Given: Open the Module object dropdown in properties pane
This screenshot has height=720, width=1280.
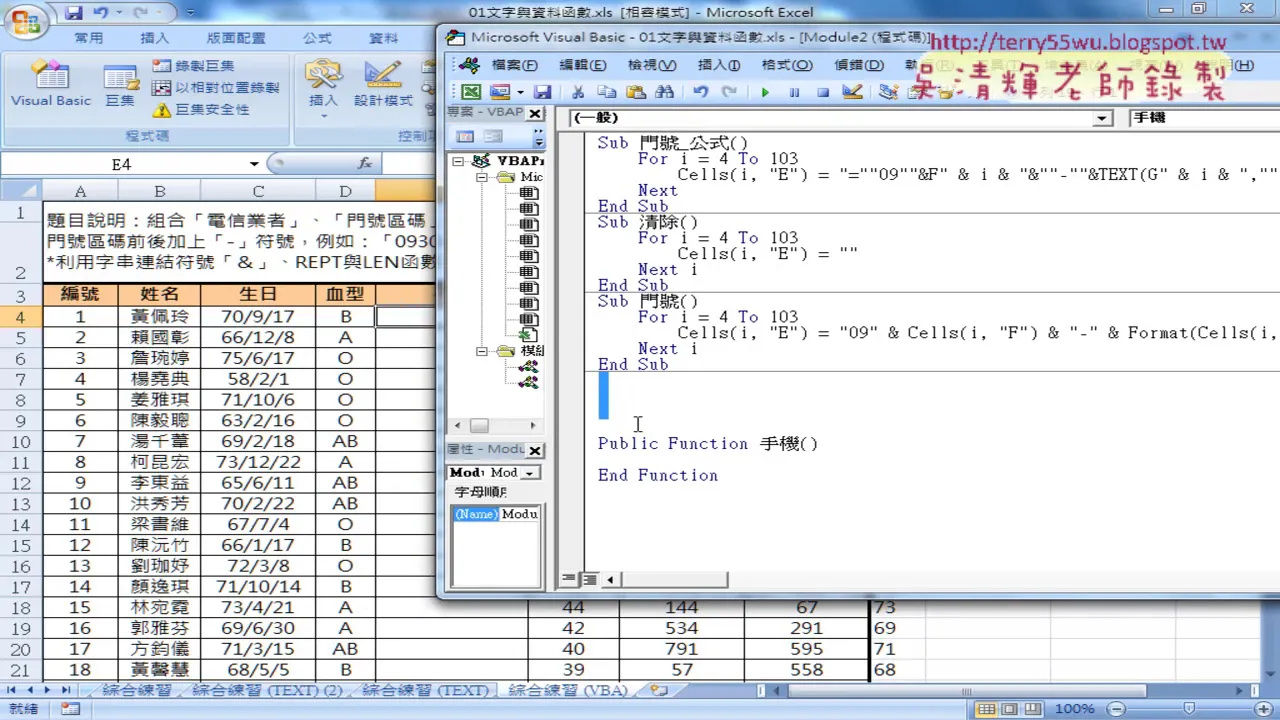Looking at the screenshot, I should (530, 472).
